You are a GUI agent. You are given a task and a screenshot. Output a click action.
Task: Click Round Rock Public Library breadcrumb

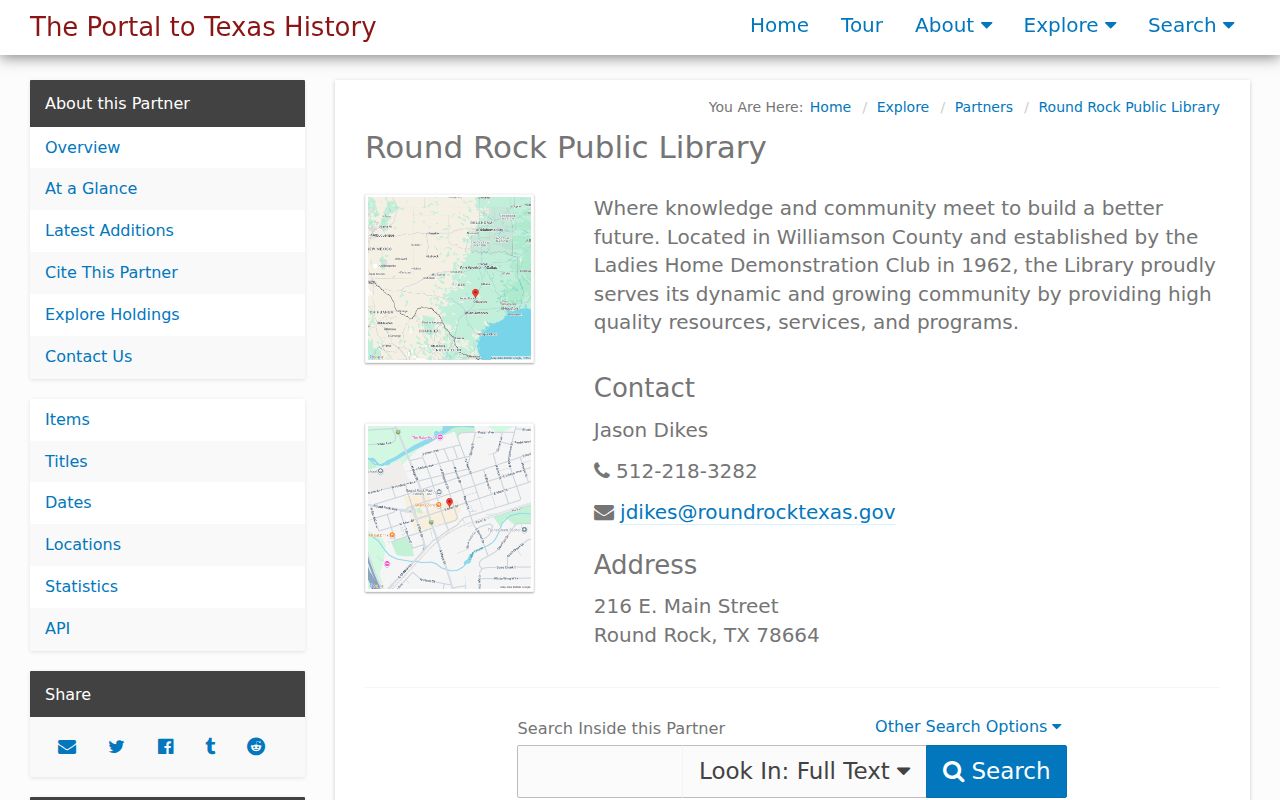click(1129, 107)
